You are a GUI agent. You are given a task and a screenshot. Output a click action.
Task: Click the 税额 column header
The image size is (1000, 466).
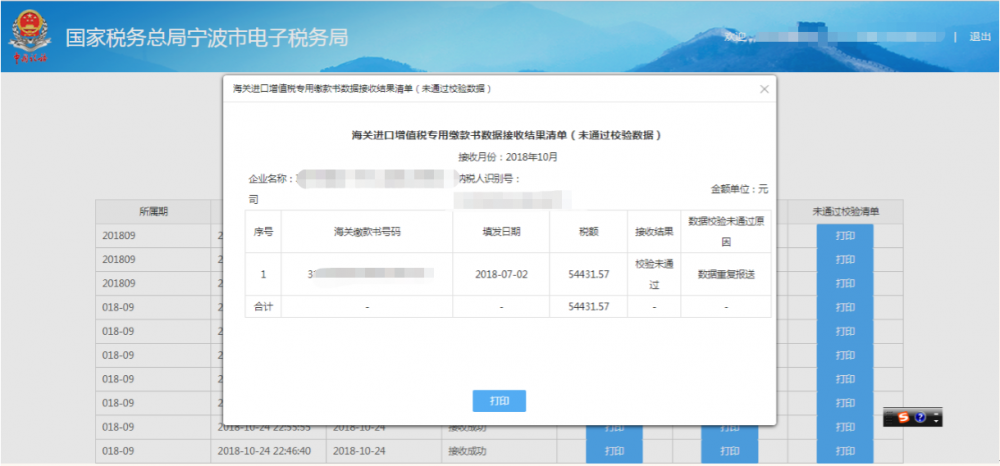588,232
